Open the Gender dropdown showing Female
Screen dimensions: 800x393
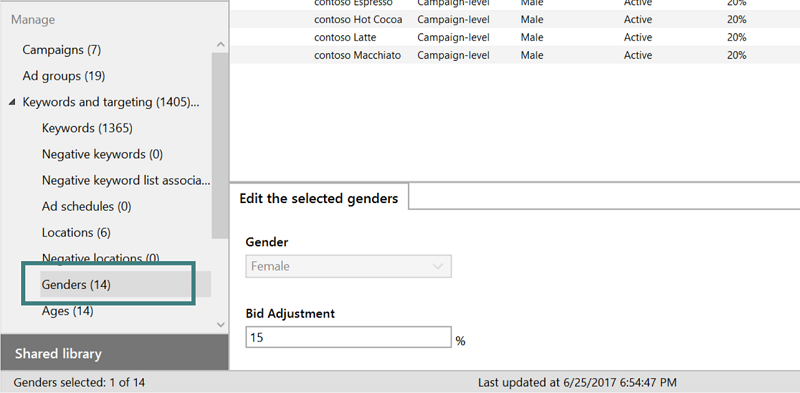[348, 266]
